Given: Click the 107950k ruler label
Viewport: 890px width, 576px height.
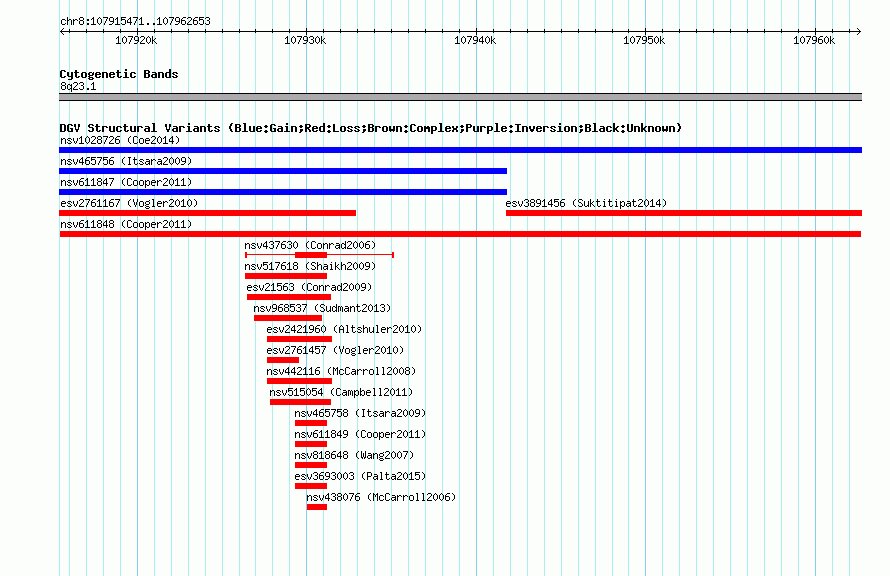Looking at the screenshot, I should (644, 40).
